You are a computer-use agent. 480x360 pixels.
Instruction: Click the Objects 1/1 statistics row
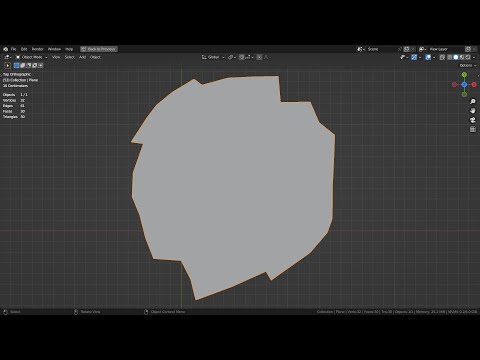(15, 95)
